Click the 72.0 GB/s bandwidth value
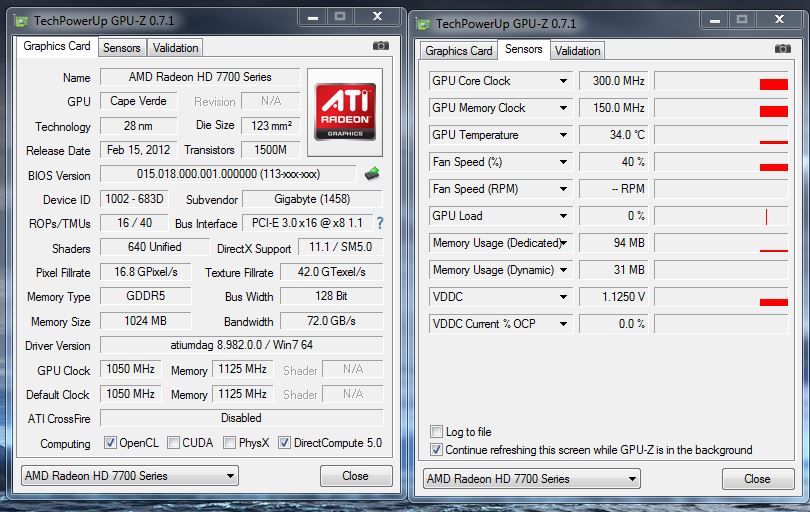810x512 pixels. [x=332, y=321]
